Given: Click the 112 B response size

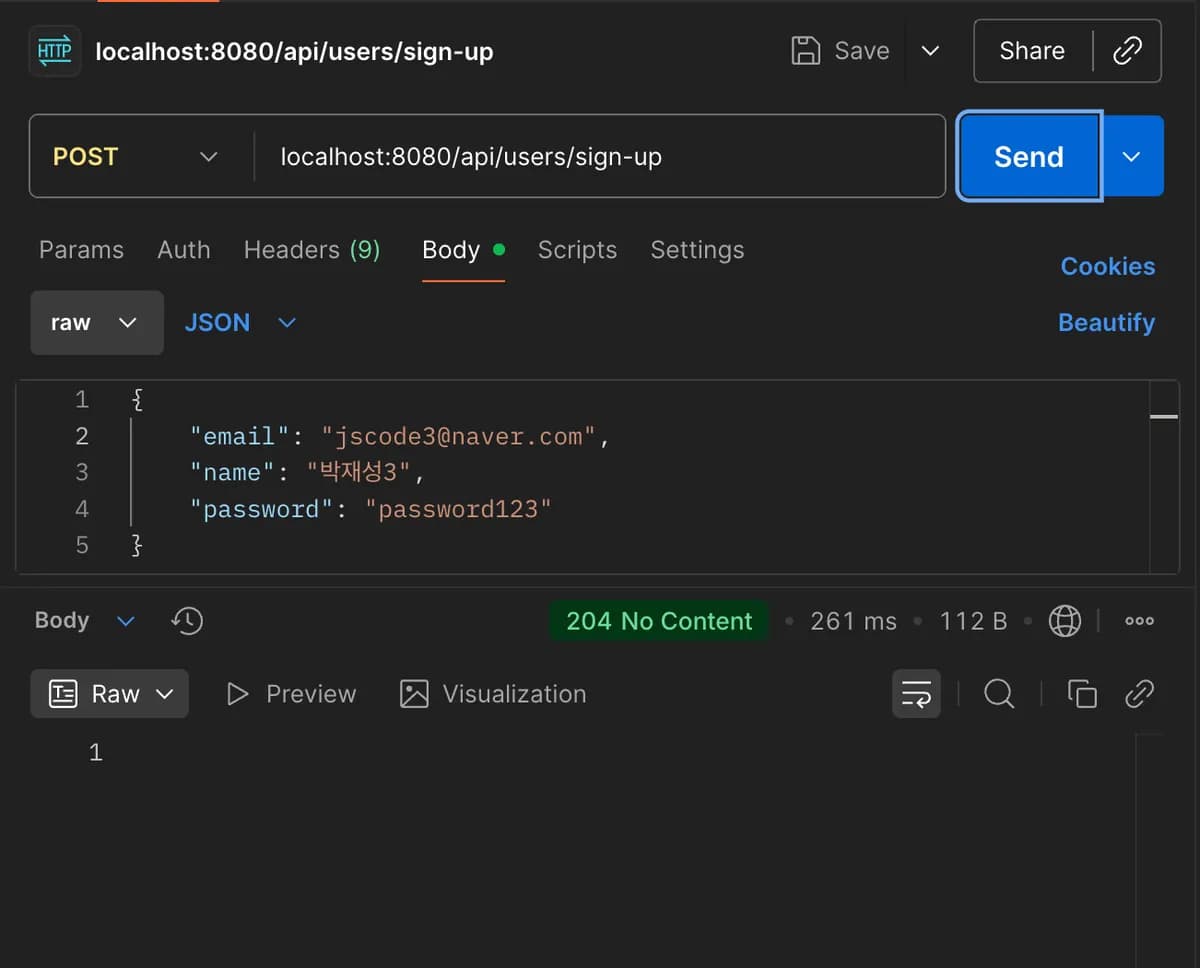Looking at the screenshot, I should coord(973,621).
